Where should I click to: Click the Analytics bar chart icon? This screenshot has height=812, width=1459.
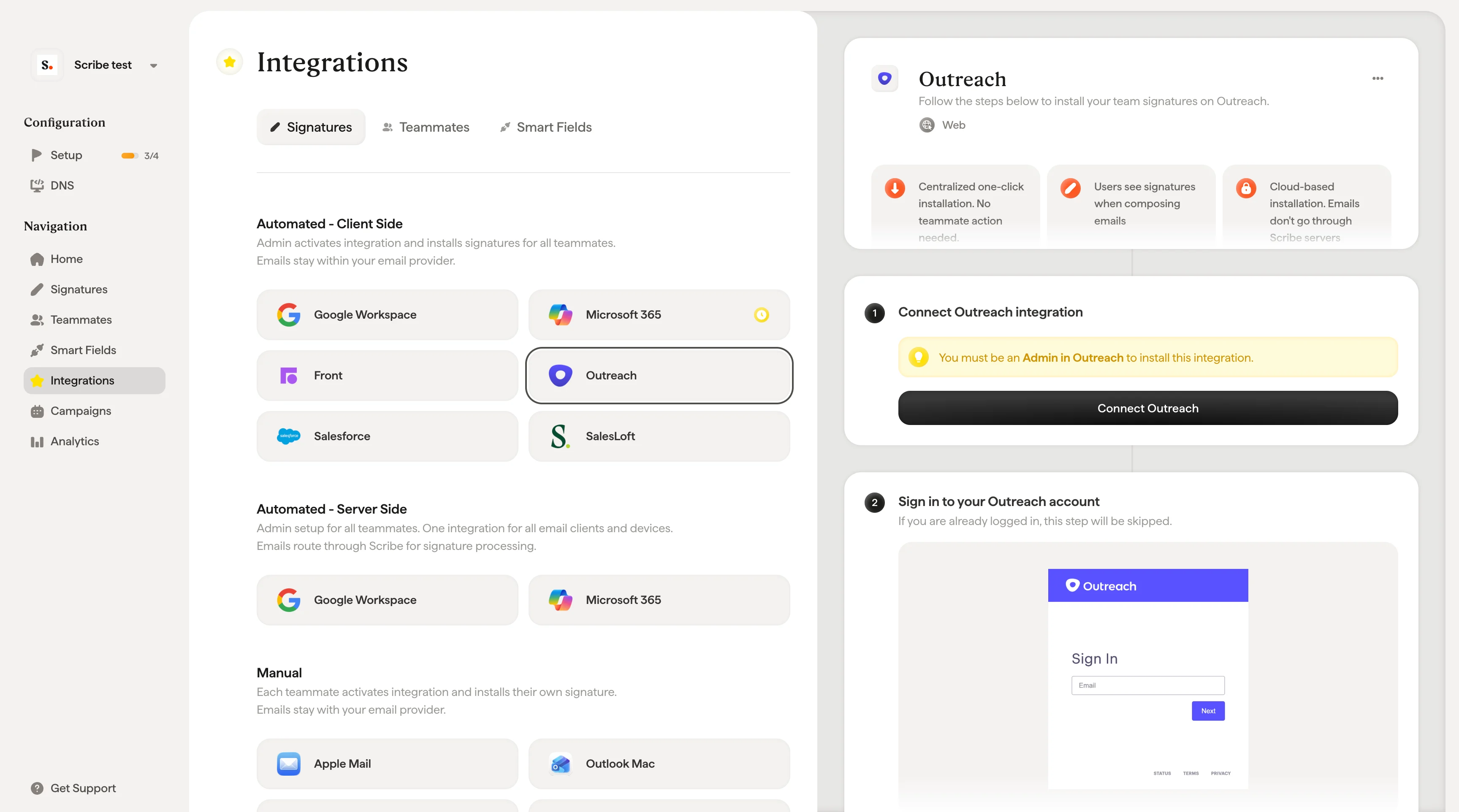37,442
